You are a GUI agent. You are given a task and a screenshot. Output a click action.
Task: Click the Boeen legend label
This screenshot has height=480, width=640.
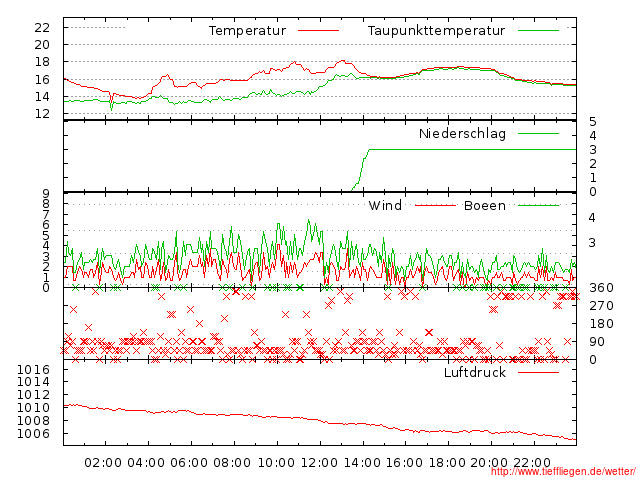484,205
